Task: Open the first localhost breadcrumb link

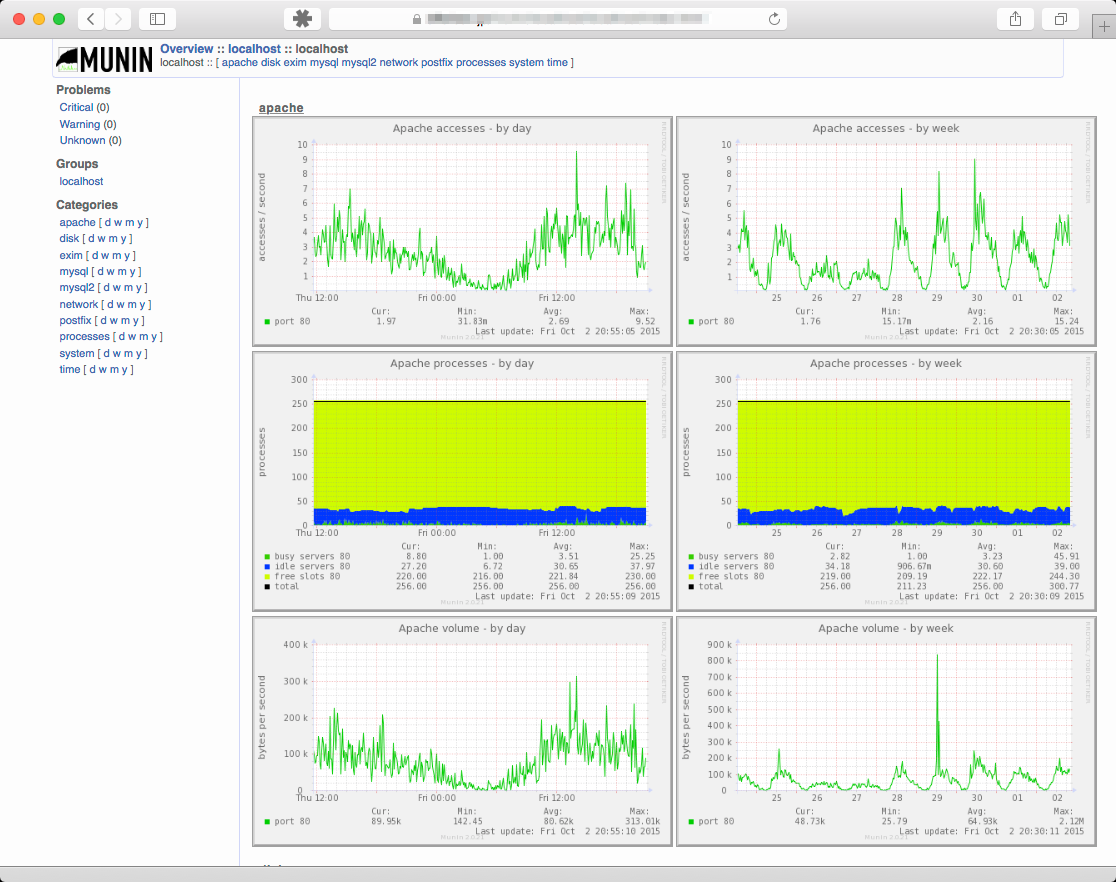Action: [254, 48]
